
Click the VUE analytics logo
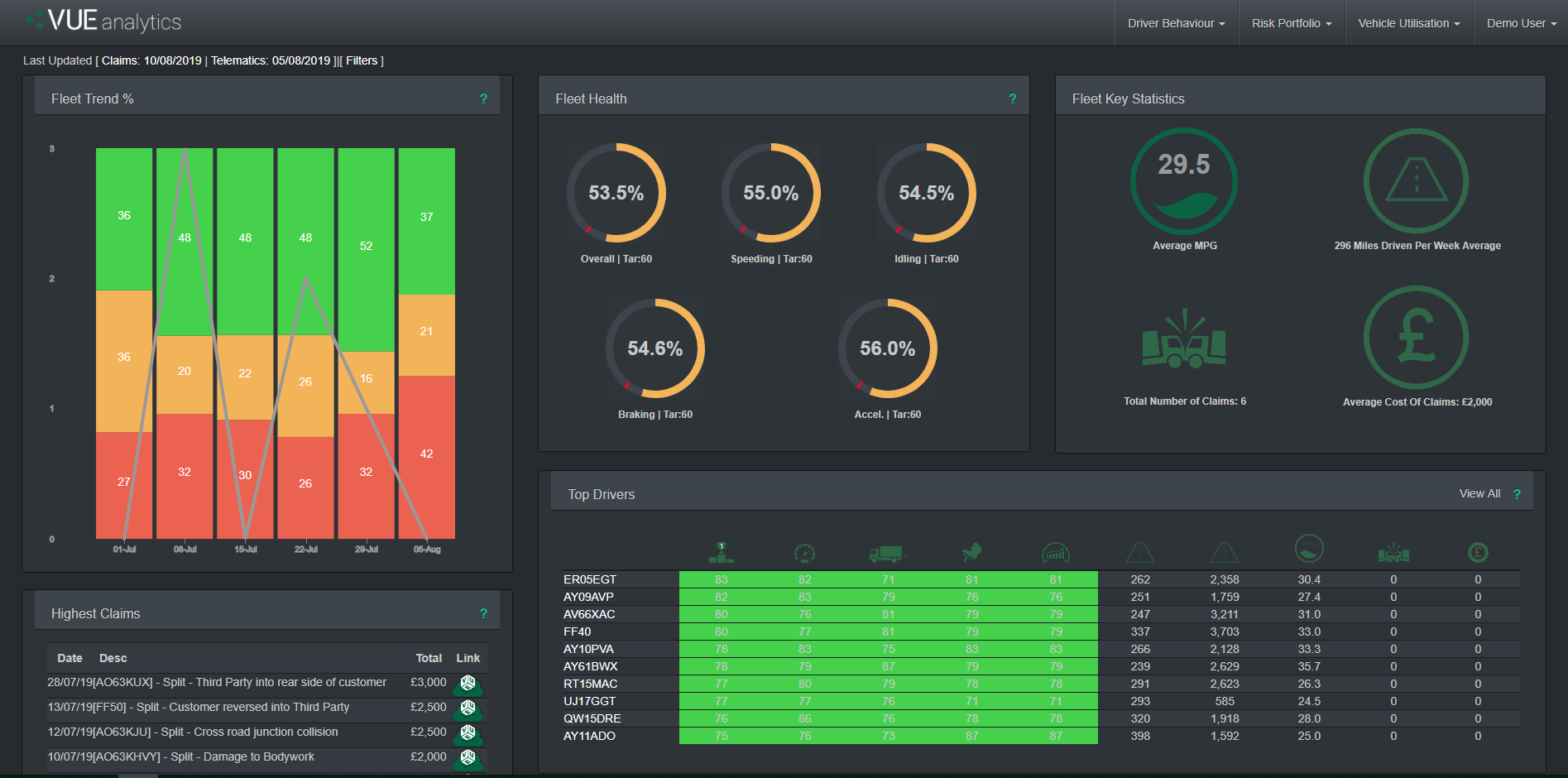(103, 22)
